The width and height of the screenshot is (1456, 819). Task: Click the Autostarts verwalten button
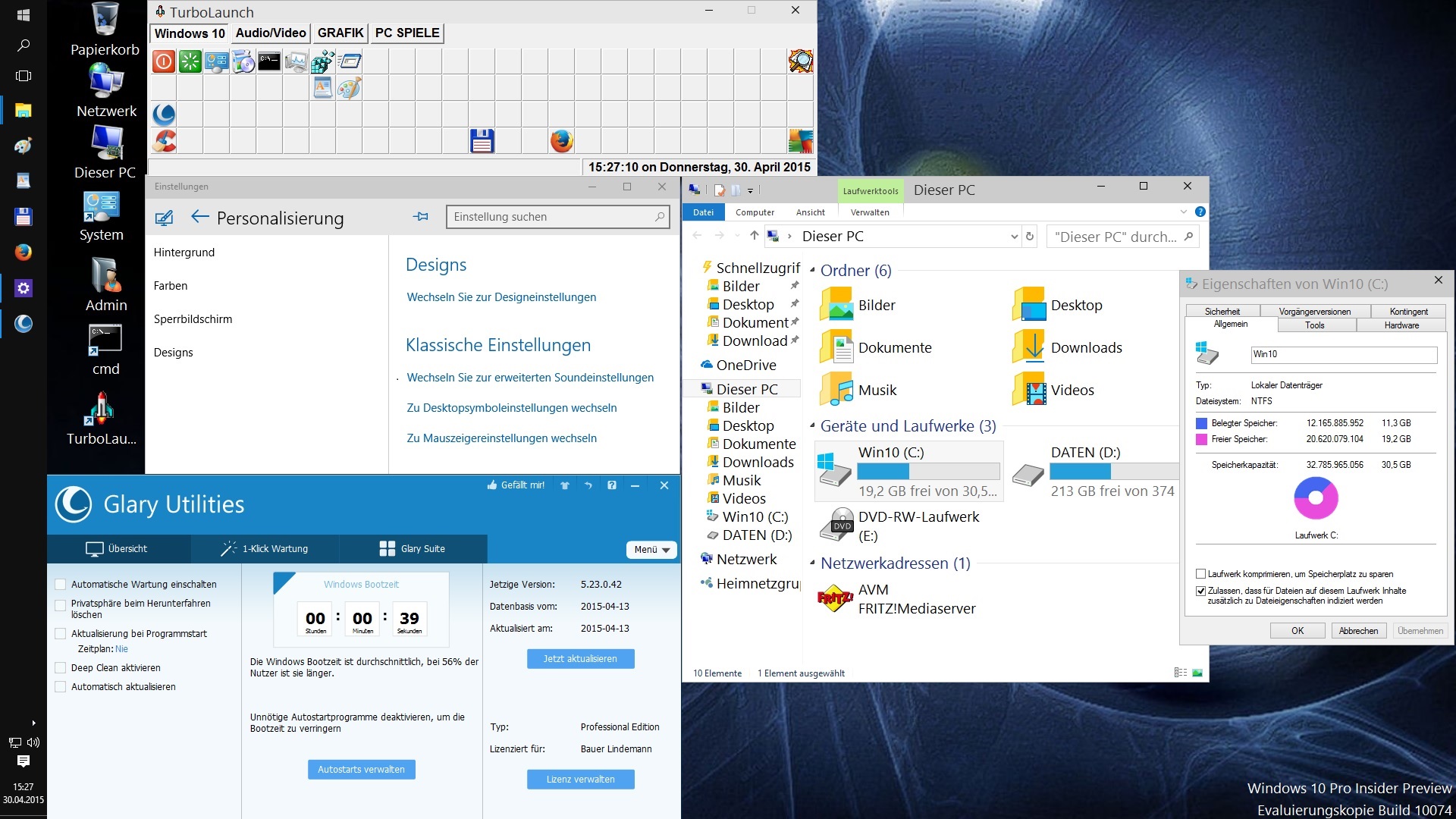pyautogui.click(x=361, y=770)
